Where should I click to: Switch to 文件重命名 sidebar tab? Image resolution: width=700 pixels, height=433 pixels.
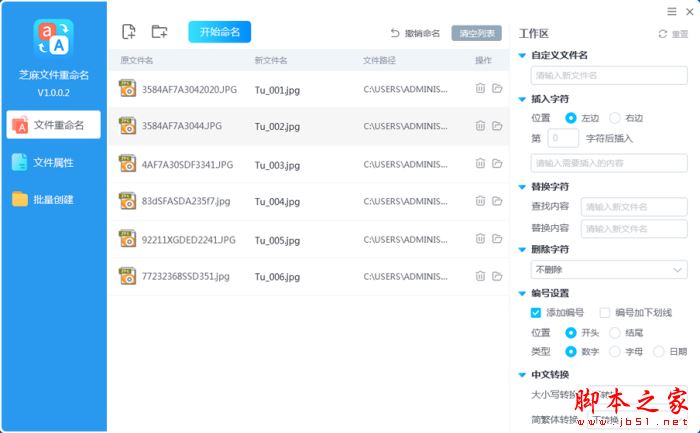click(x=54, y=125)
